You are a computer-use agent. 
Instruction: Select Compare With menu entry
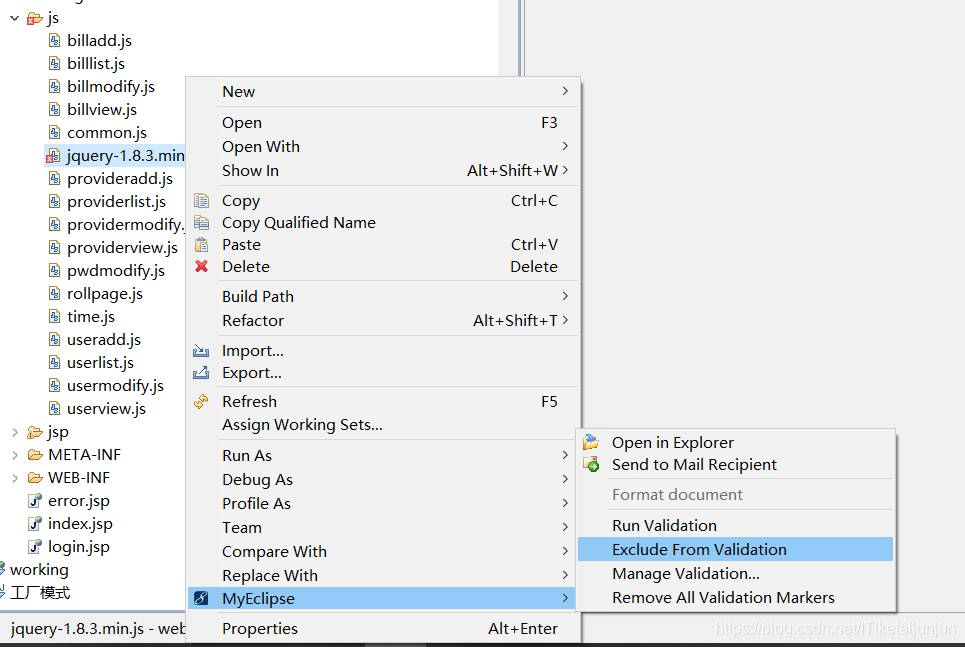[382, 552]
